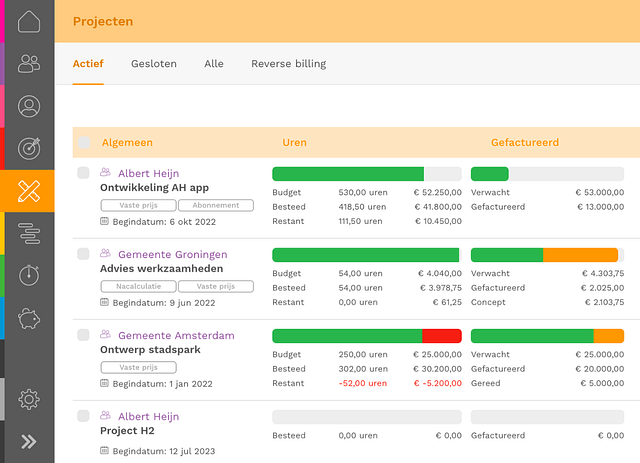Check the Ontwikkeling AH app project checkbox
This screenshot has width=640, height=463.
[x=83, y=173]
